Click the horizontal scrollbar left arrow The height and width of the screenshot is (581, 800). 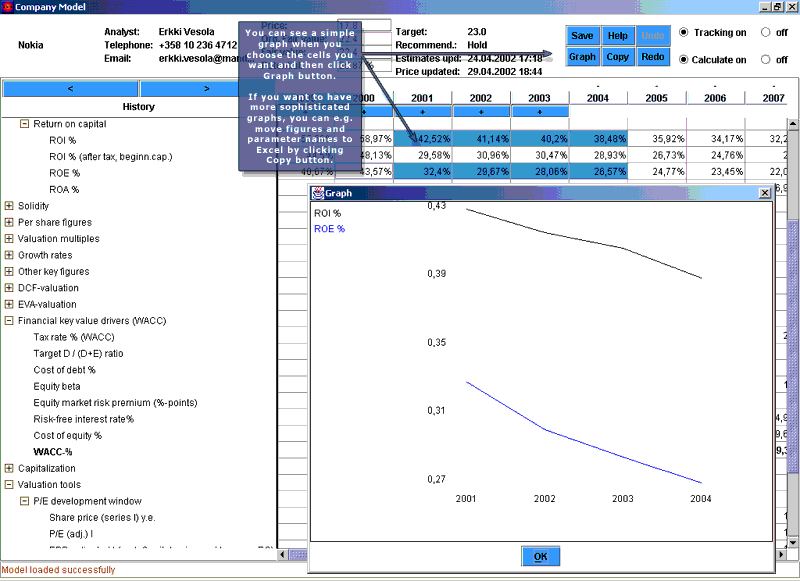[283, 554]
